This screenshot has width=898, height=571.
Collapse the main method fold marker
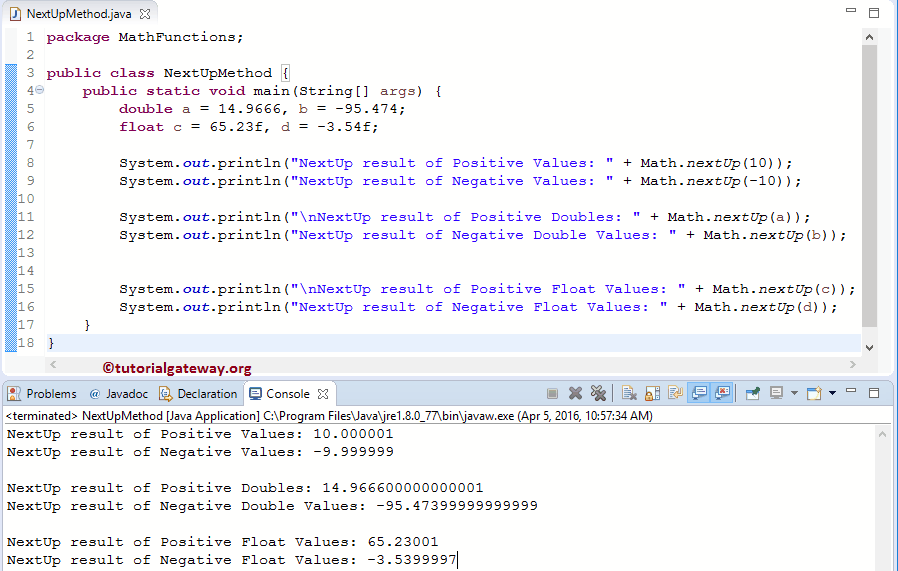[40, 90]
